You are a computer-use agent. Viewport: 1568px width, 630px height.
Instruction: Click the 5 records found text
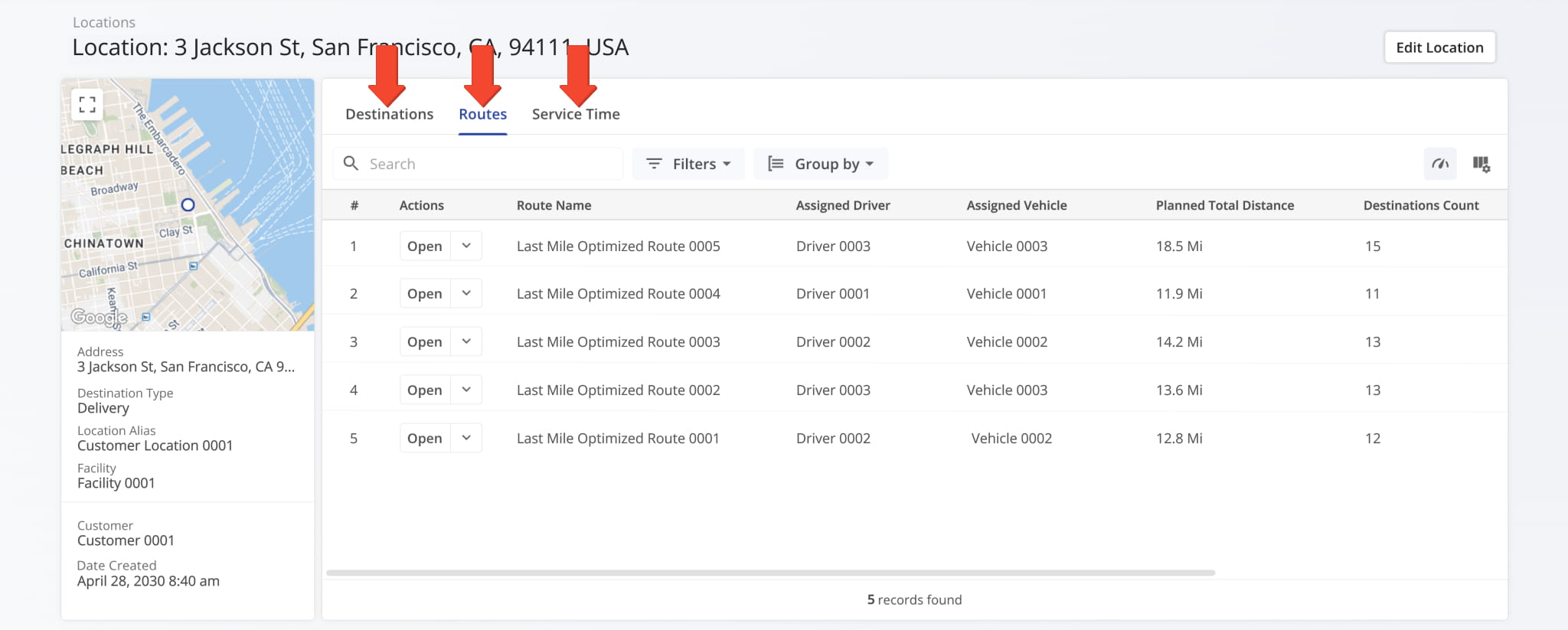(x=914, y=600)
